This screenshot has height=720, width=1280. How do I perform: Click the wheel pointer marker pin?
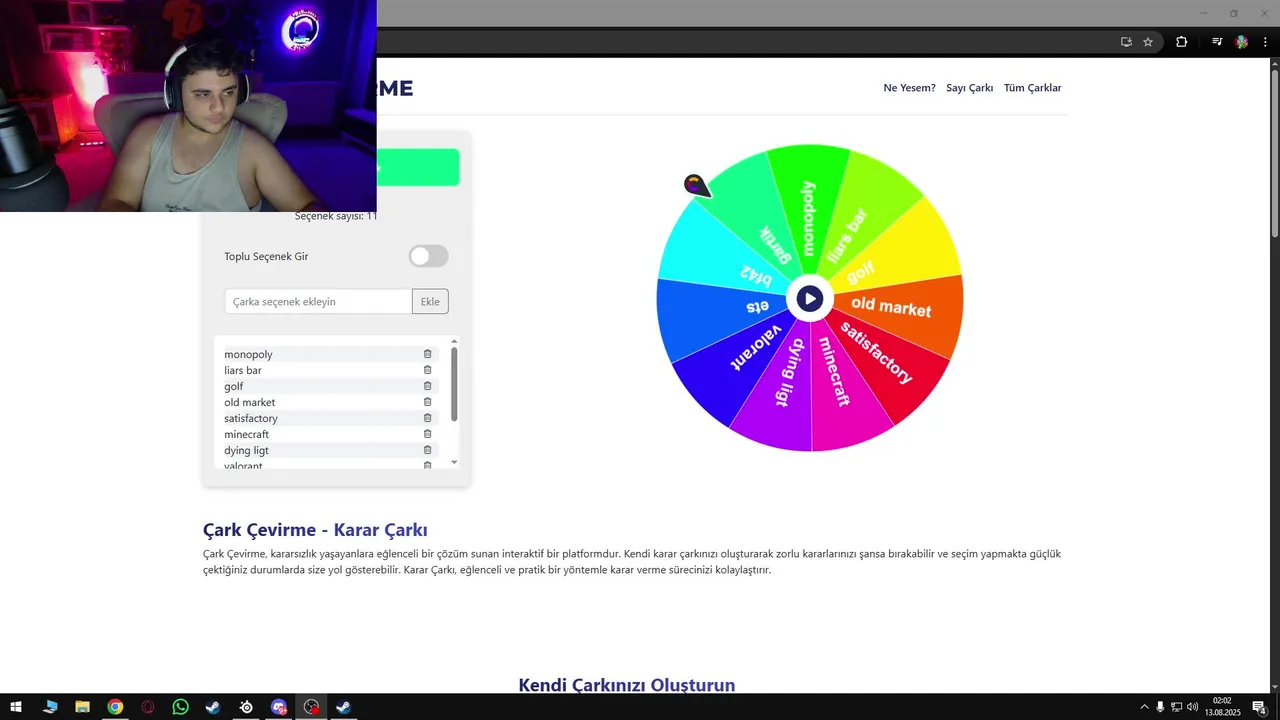[696, 185]
